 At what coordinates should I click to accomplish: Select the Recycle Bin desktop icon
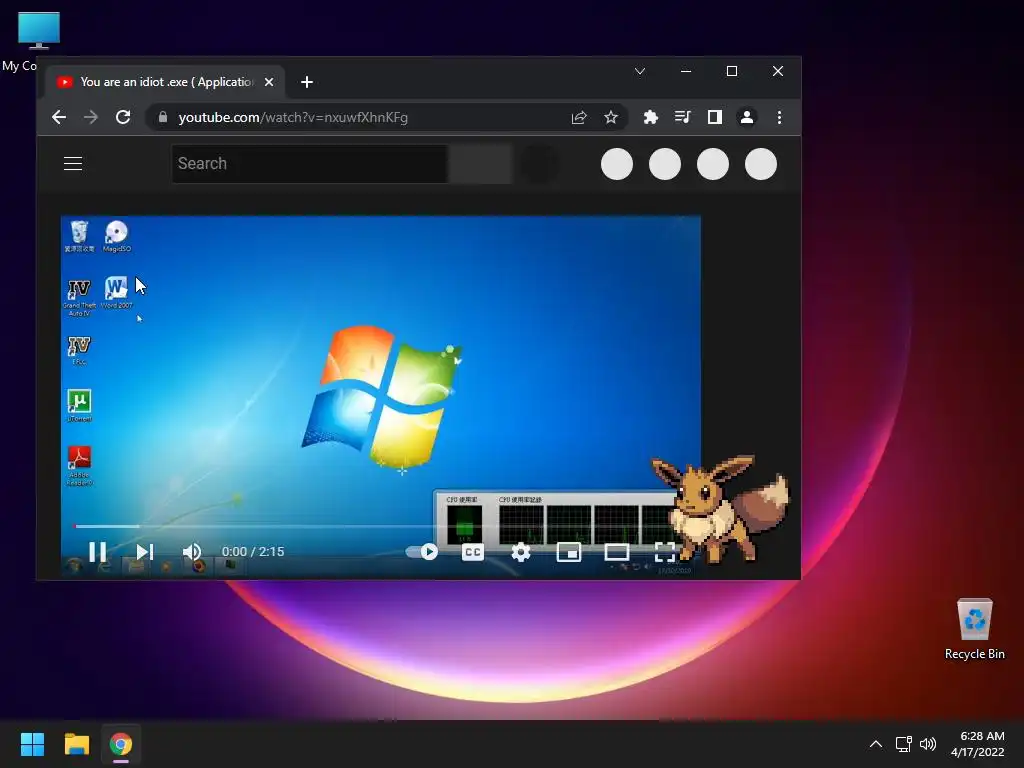point(974,629)
